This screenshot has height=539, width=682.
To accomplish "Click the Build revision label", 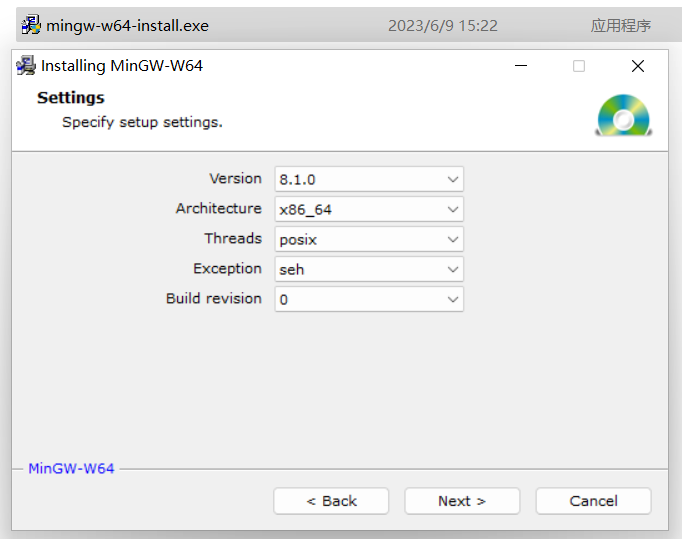I will click(214, 298).
